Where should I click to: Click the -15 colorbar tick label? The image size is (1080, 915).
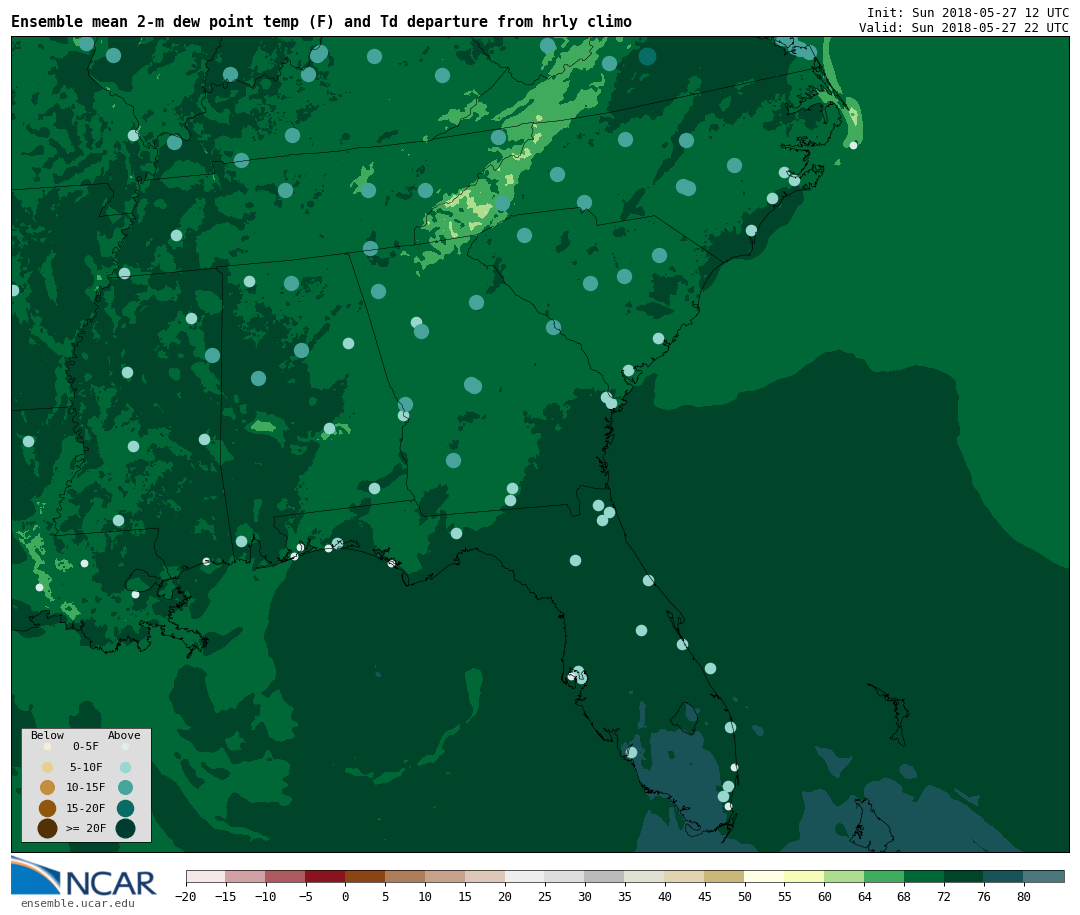coord(225,896)
